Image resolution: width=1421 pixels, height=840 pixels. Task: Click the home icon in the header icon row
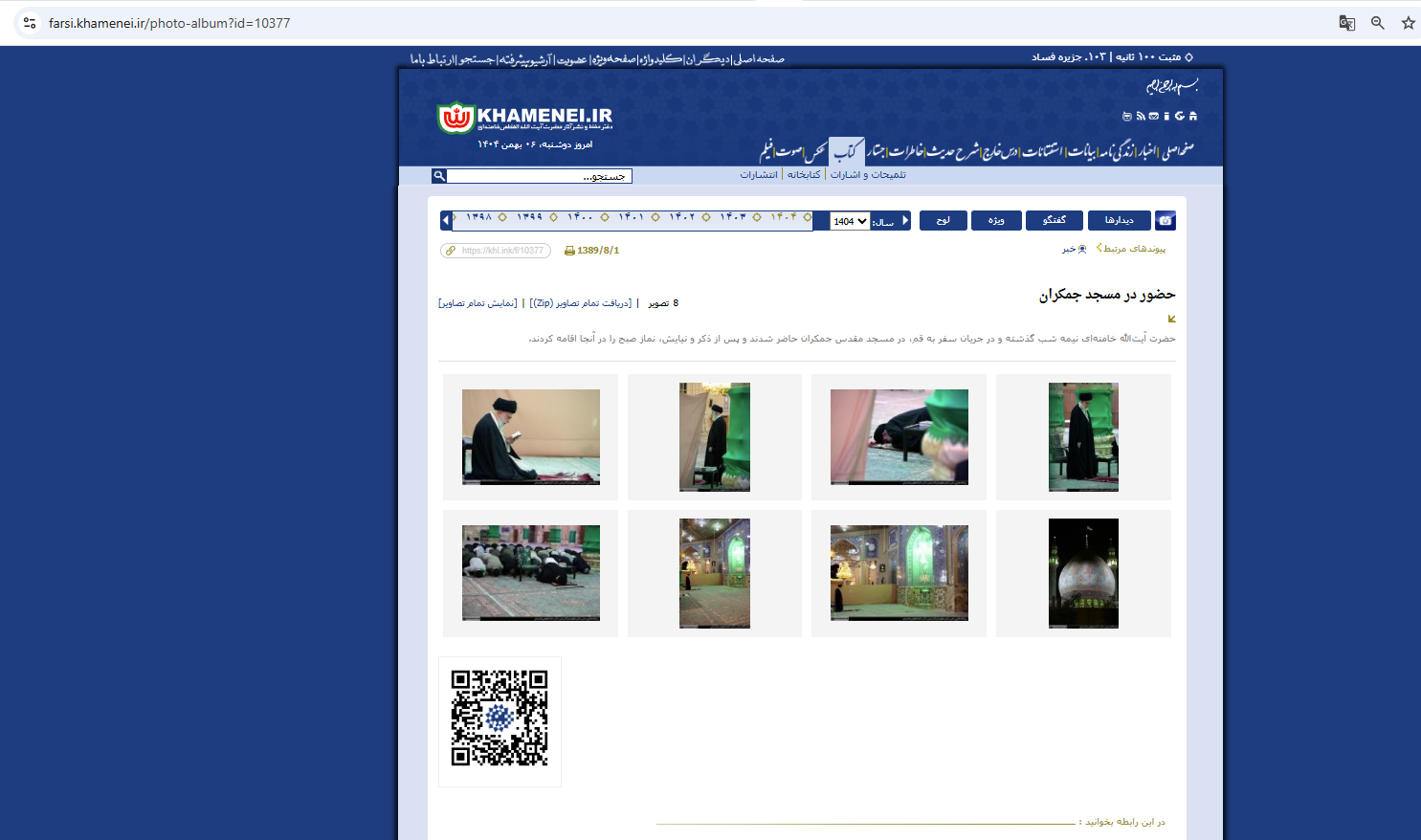click(x=1192, y=116)
